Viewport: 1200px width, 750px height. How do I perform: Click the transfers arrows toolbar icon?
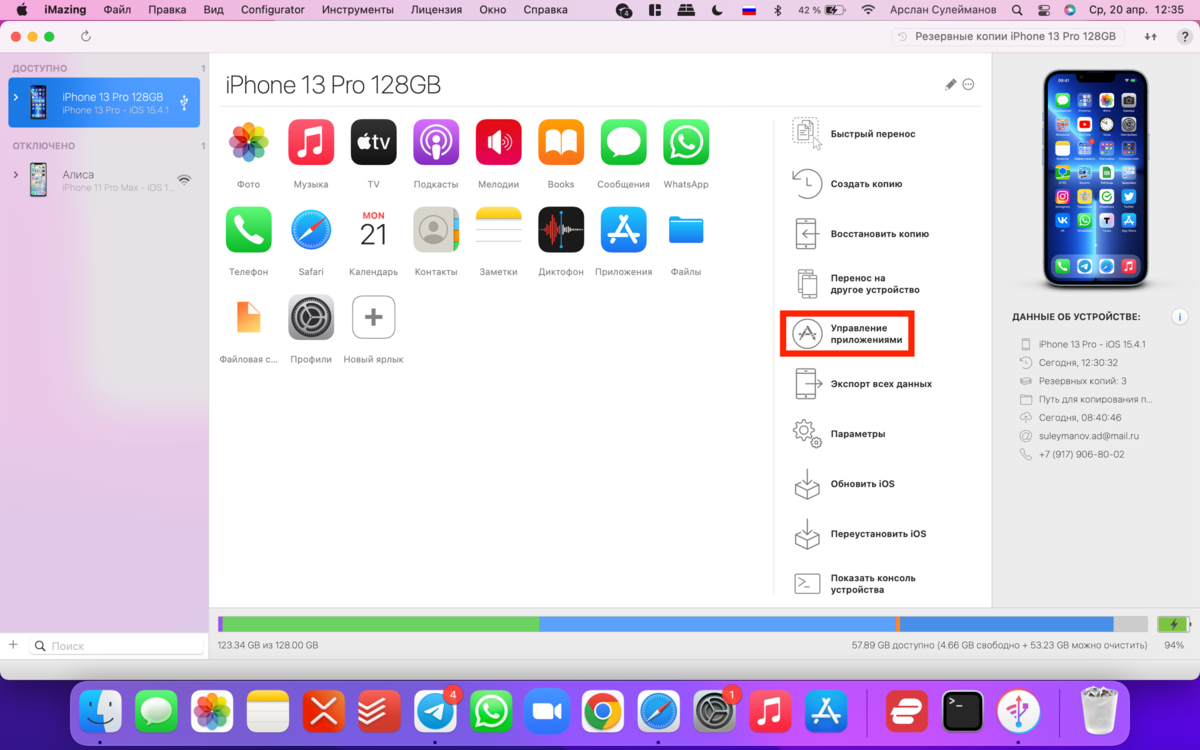click(1151, 36)
